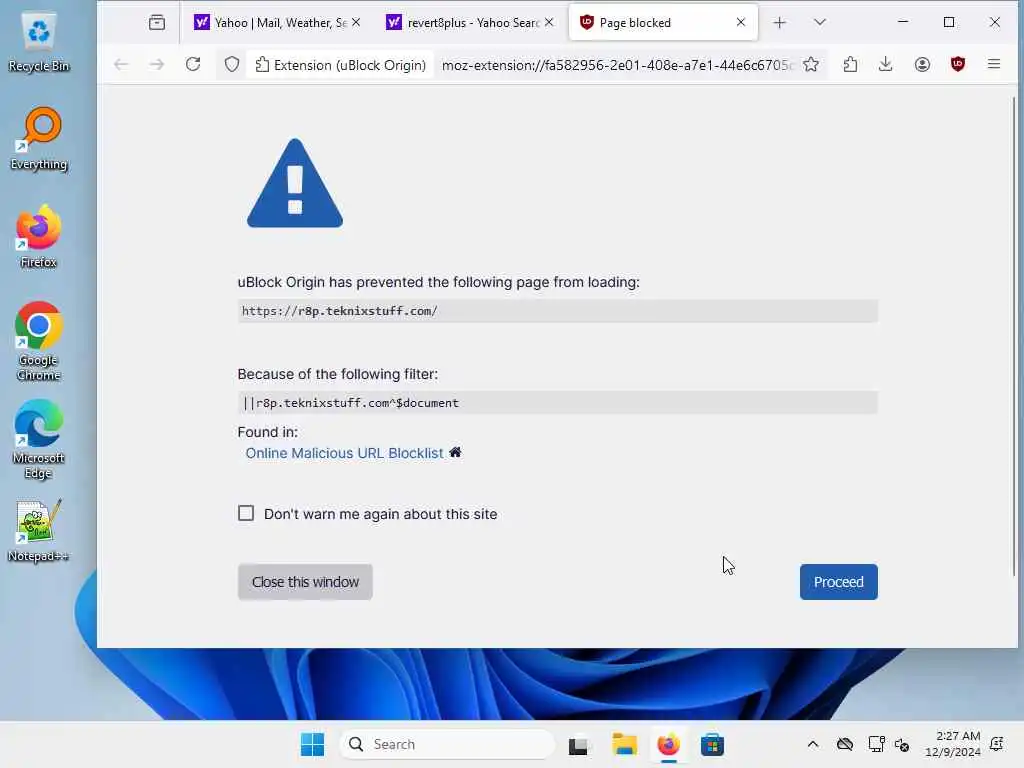Check Don't warn me again checkbox

pos(246,513)
